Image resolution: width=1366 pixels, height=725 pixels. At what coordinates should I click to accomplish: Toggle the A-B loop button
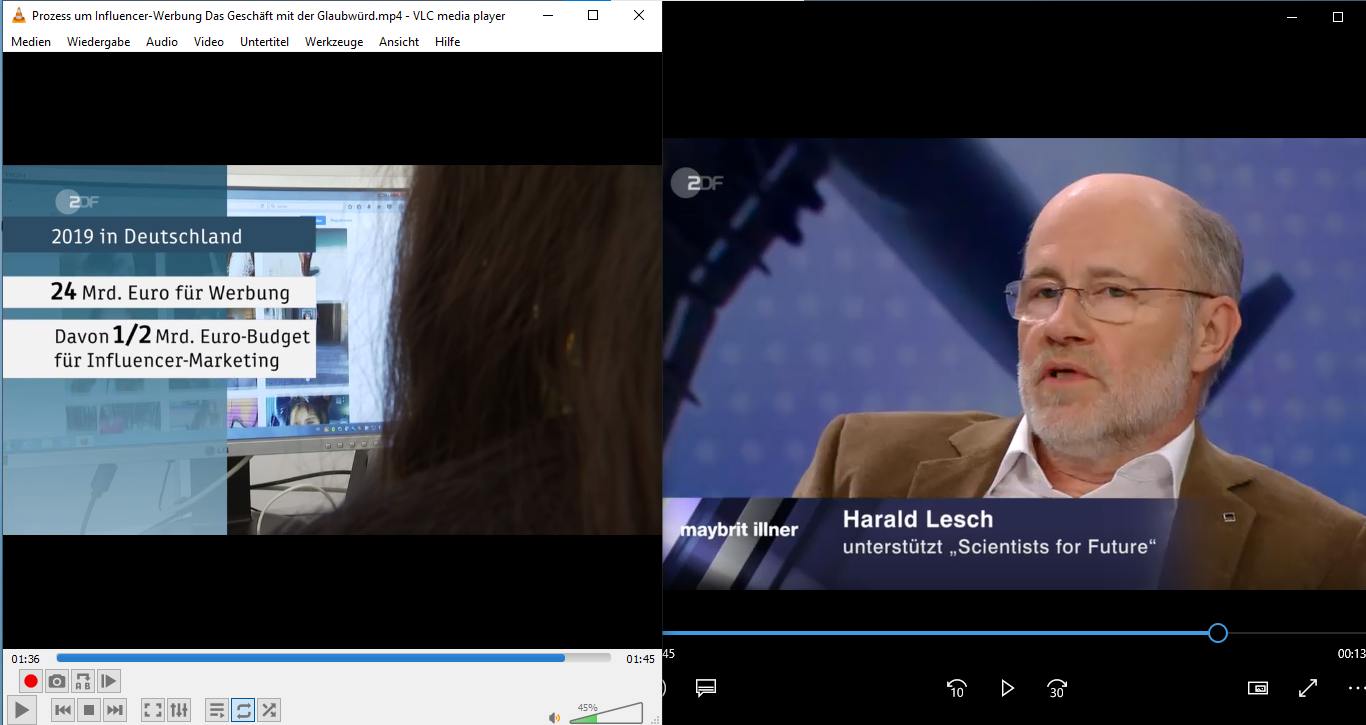pos(83,681)
